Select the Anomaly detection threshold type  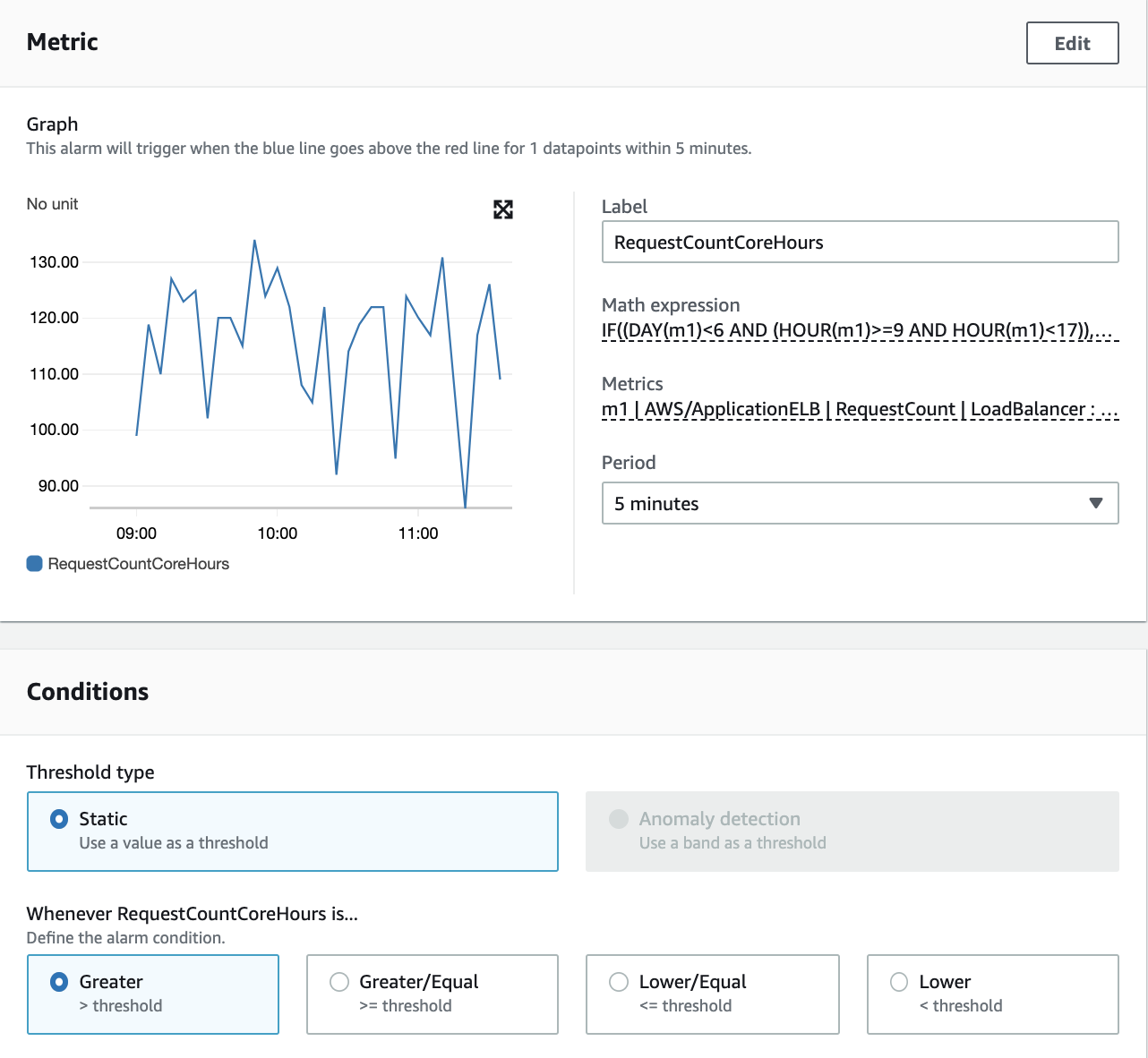619,818
